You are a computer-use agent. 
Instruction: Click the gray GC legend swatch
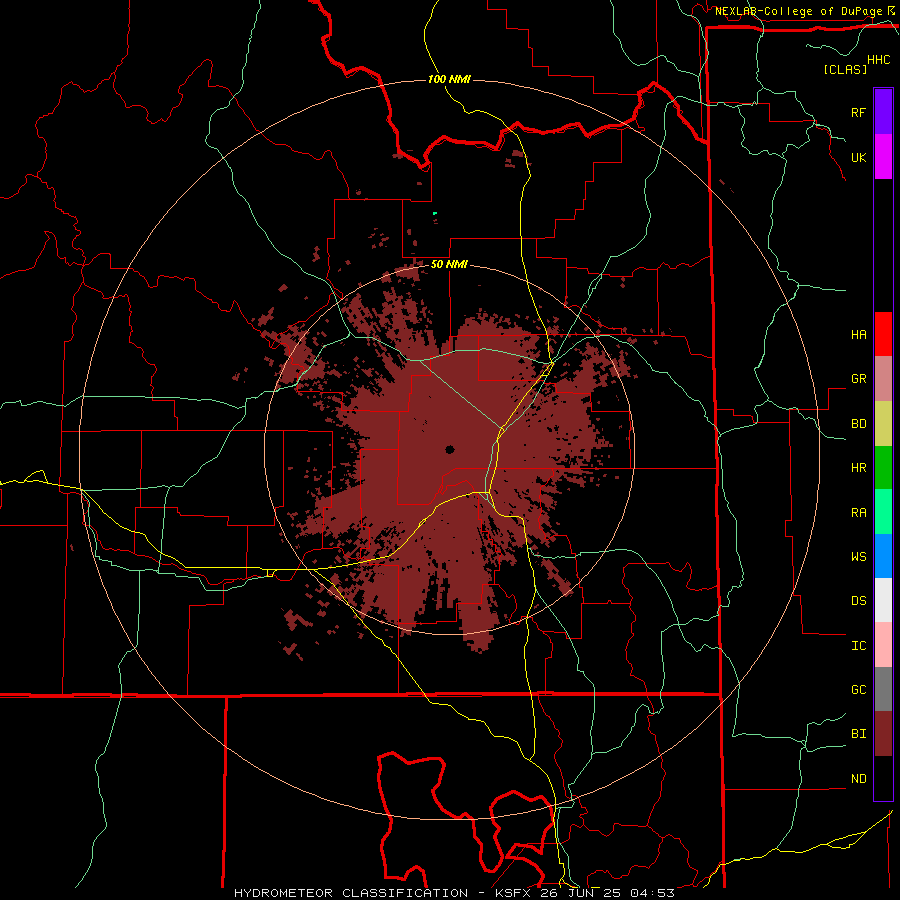[x=883, y=689]
